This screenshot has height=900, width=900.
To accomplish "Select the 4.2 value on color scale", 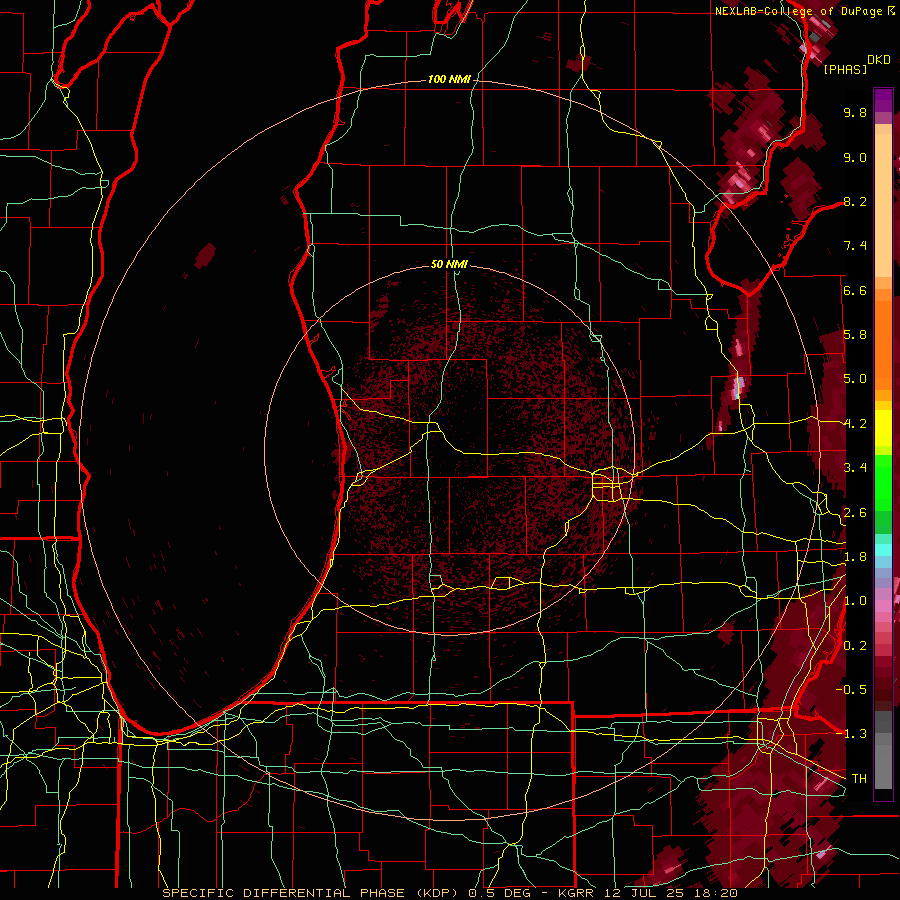I will (x=855, y=424).
